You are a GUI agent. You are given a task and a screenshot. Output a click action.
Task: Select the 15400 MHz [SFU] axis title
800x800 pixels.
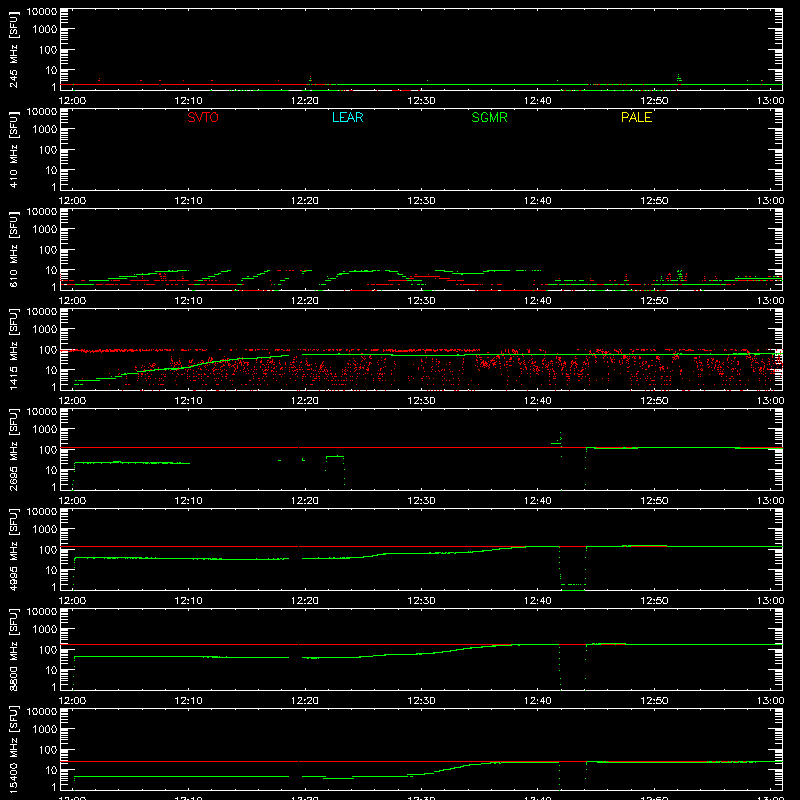coord(14,750)
